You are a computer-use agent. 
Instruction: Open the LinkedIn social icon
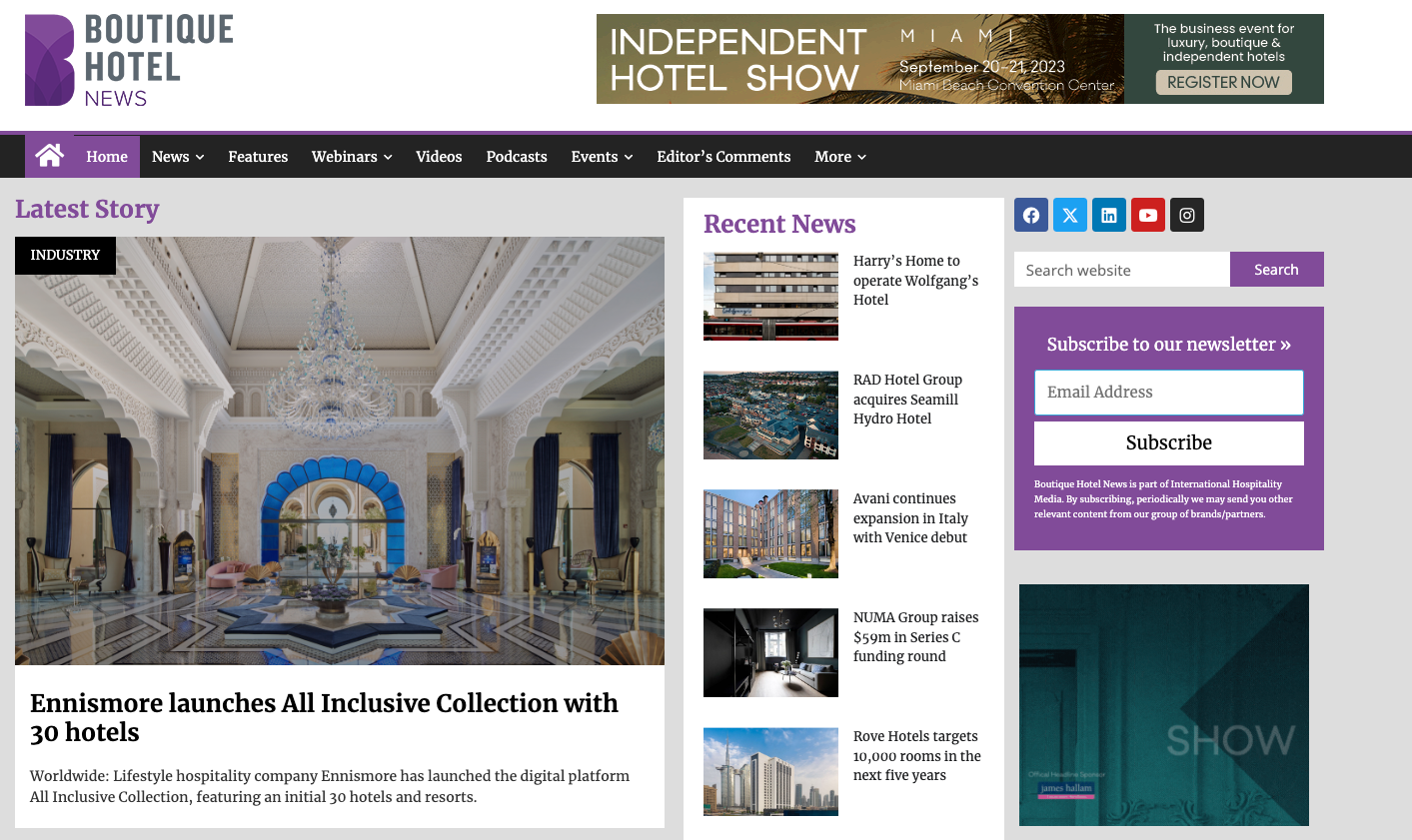coord(1109,215)
